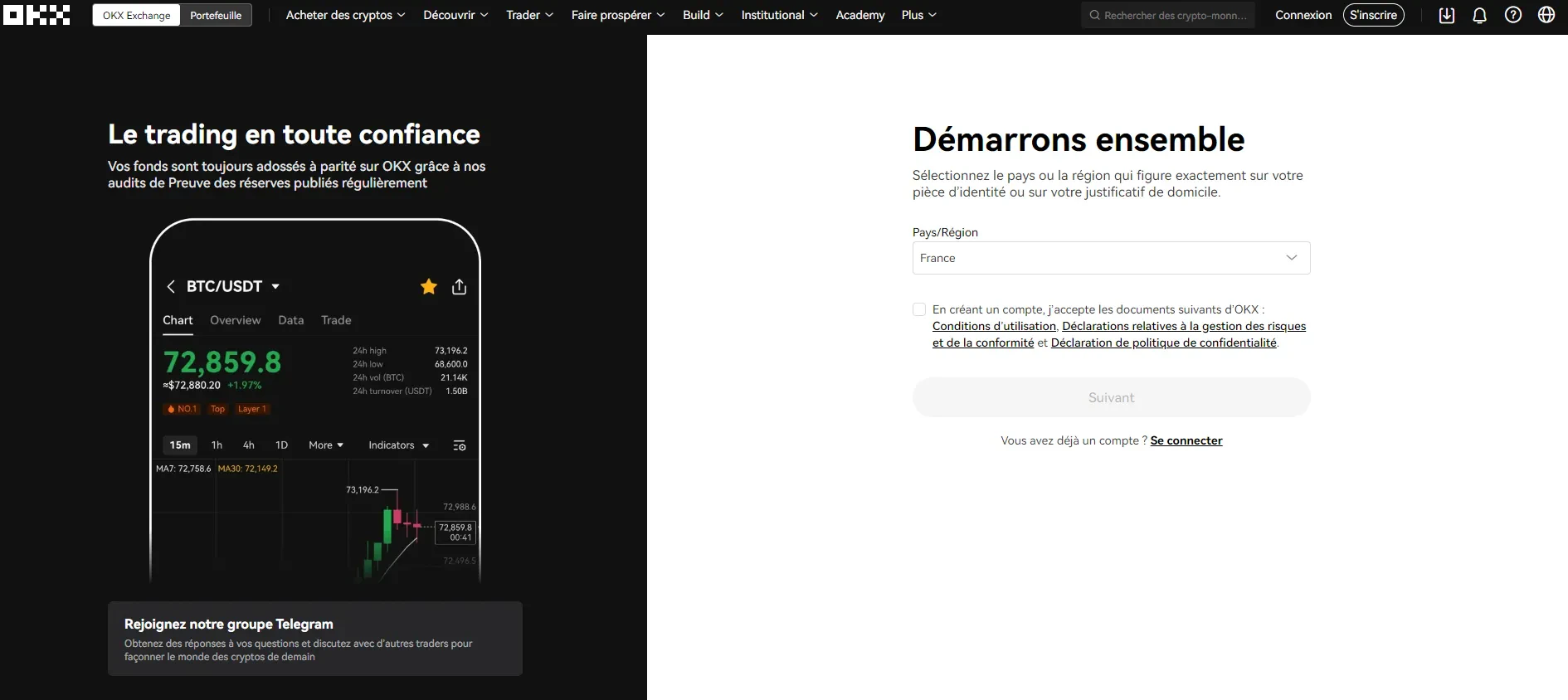Click the search magnifier icon
The image size is (1568, 700).
1095,15
